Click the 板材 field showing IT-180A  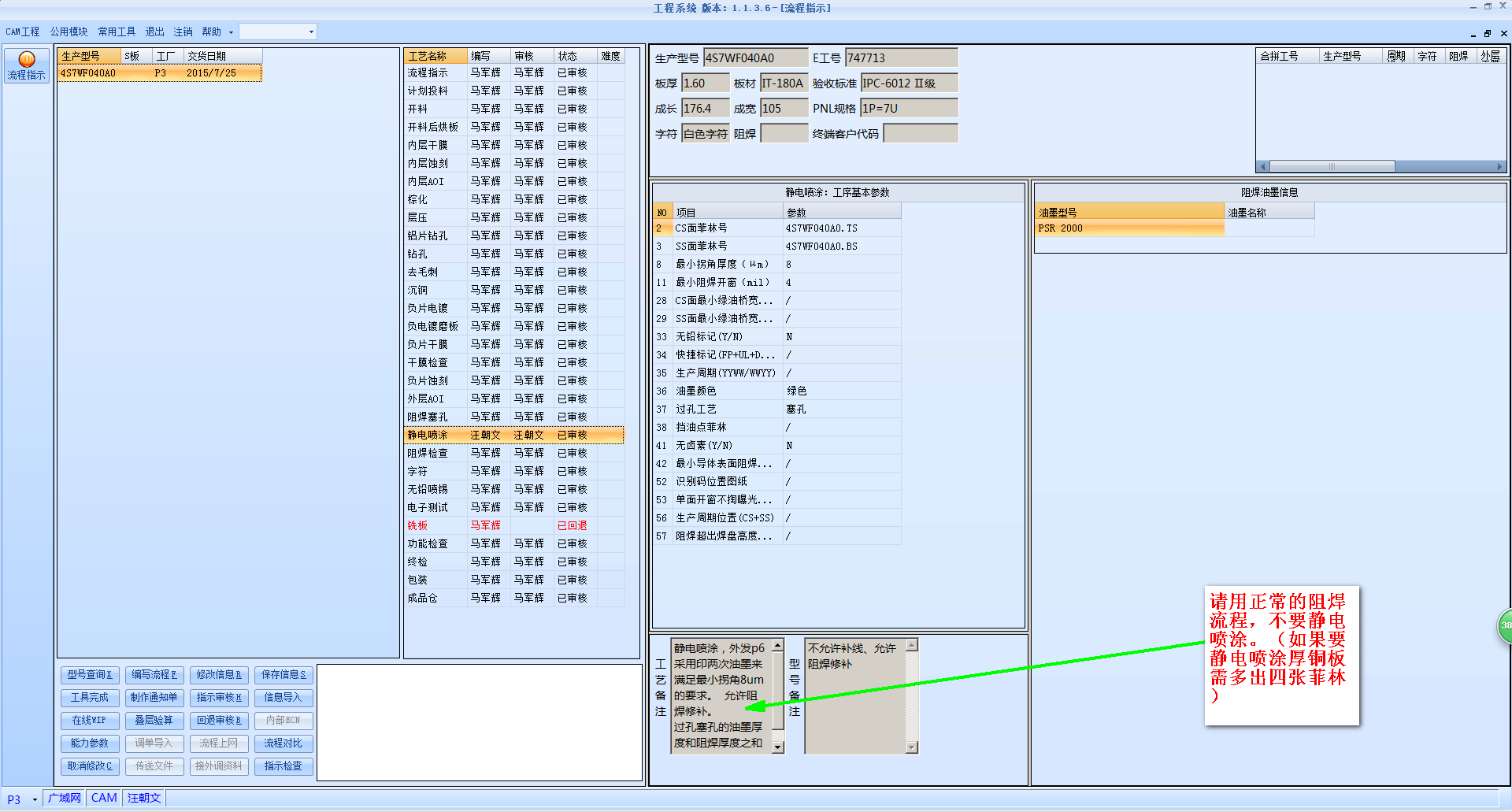tap(784, 83)
